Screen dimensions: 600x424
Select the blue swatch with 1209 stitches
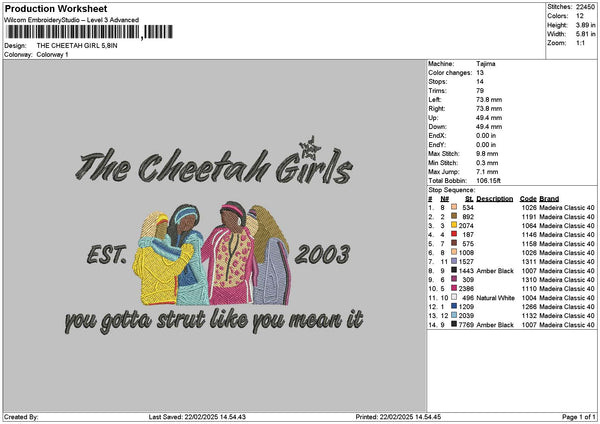(454, 306)
